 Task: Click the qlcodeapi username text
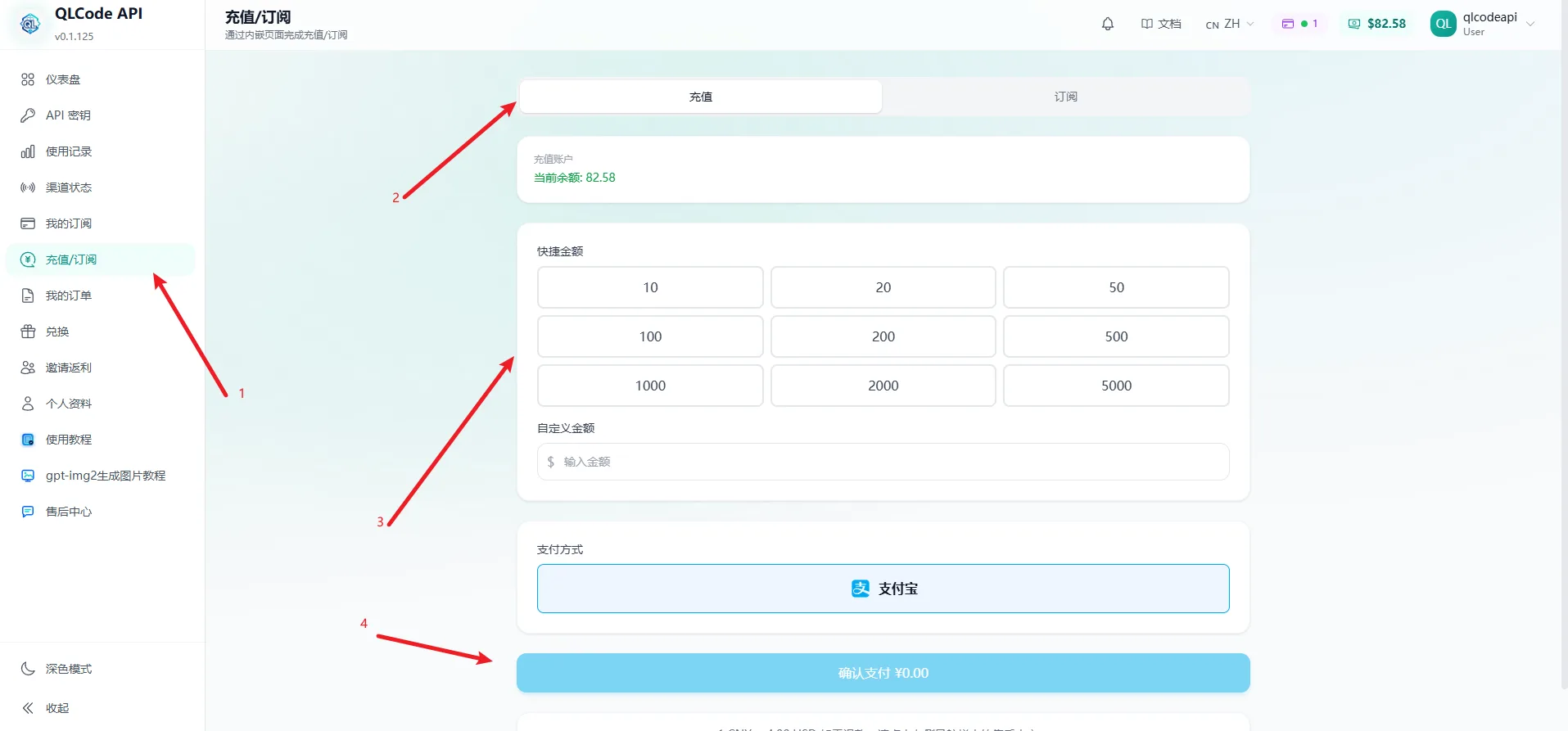1490,17
